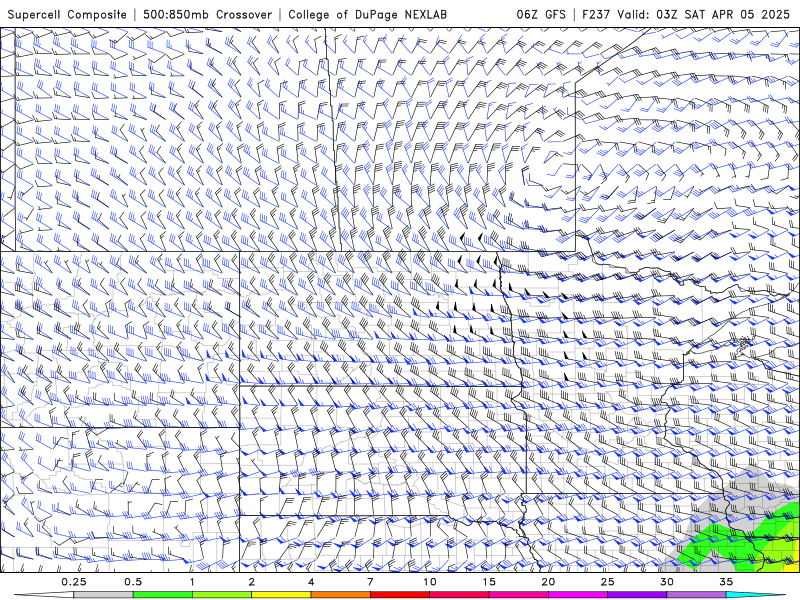Click the "College of DuPage NEXLAB" label
This screenshot has height=600, width=800.
[x=367, y=14]
